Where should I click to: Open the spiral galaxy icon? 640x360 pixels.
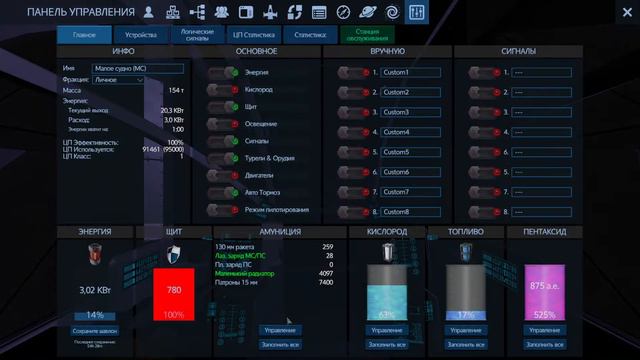[x=392, y=12]
